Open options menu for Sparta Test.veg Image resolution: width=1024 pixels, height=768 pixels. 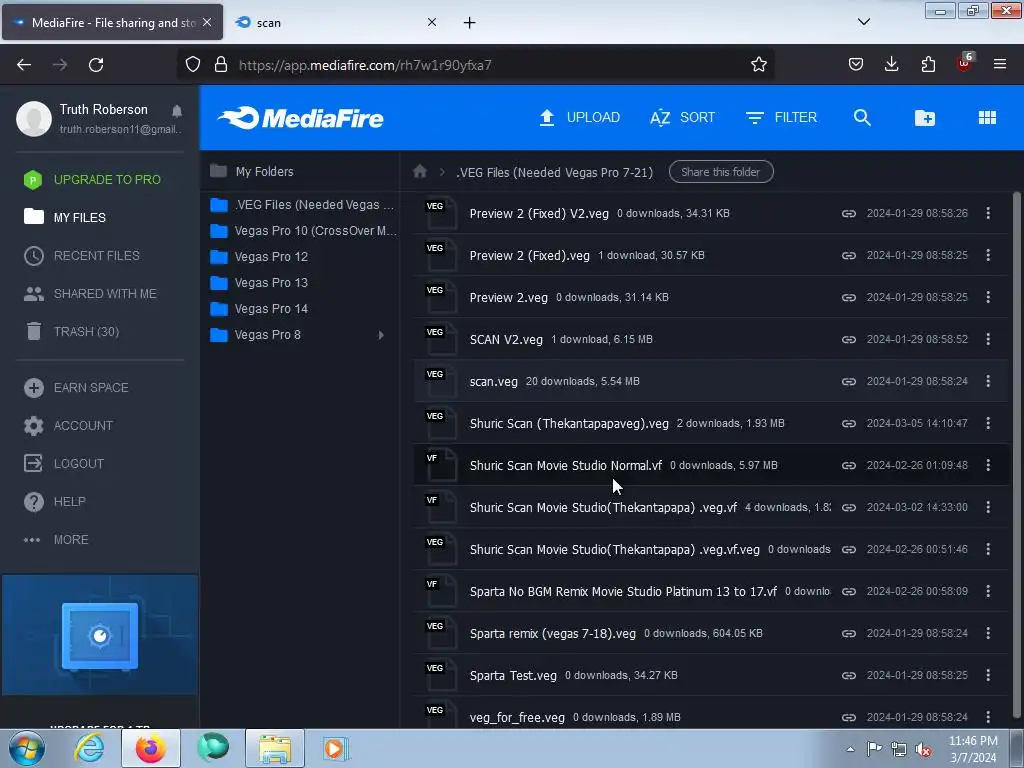[x=988, y=675]
